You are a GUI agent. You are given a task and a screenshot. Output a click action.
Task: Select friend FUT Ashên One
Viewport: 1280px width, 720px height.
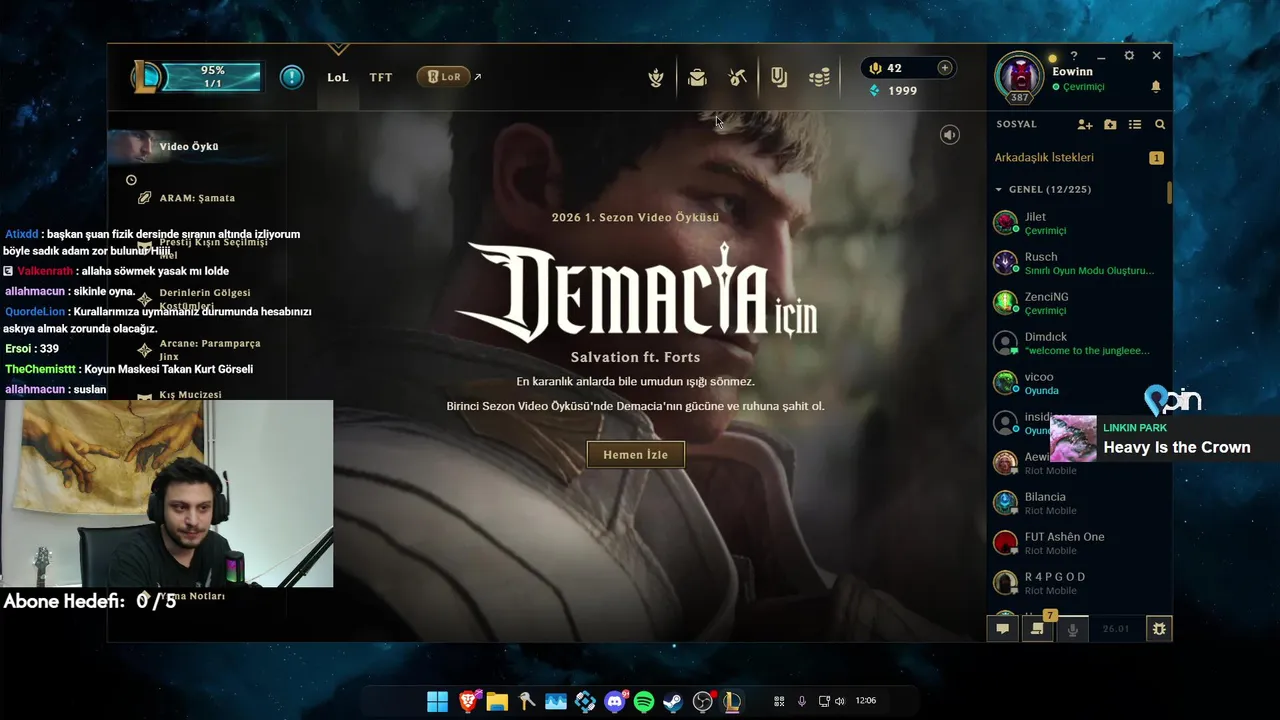1076,543
